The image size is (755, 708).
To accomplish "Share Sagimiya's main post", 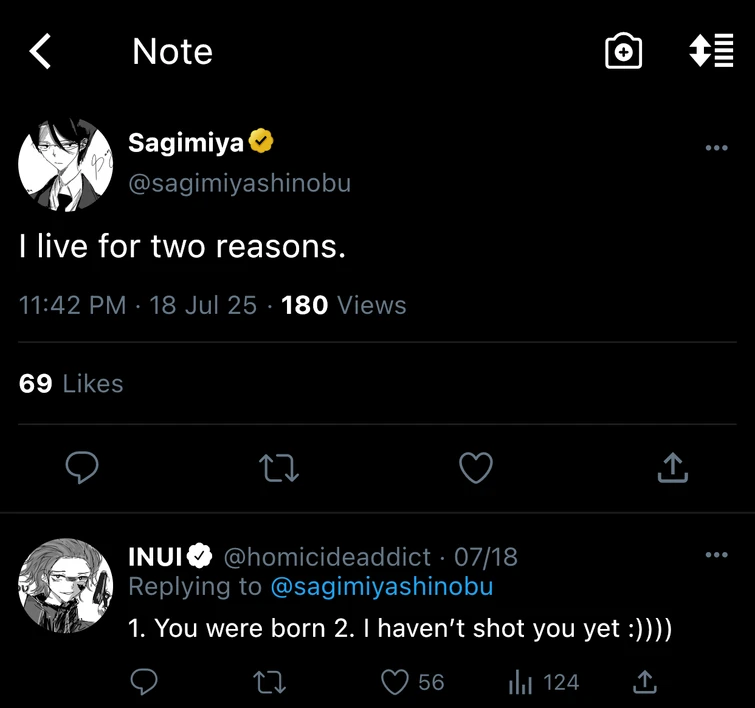I will (673, 467).
